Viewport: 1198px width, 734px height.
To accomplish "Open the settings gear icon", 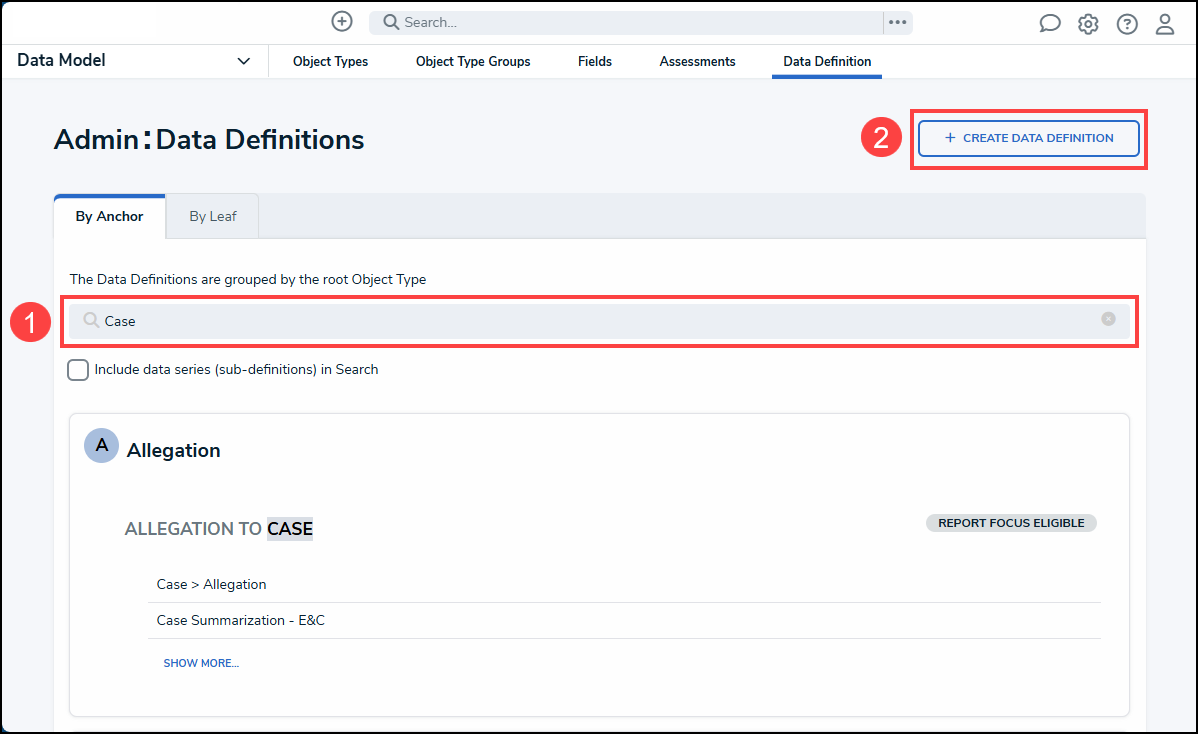I will click(x=1088, y=24).
